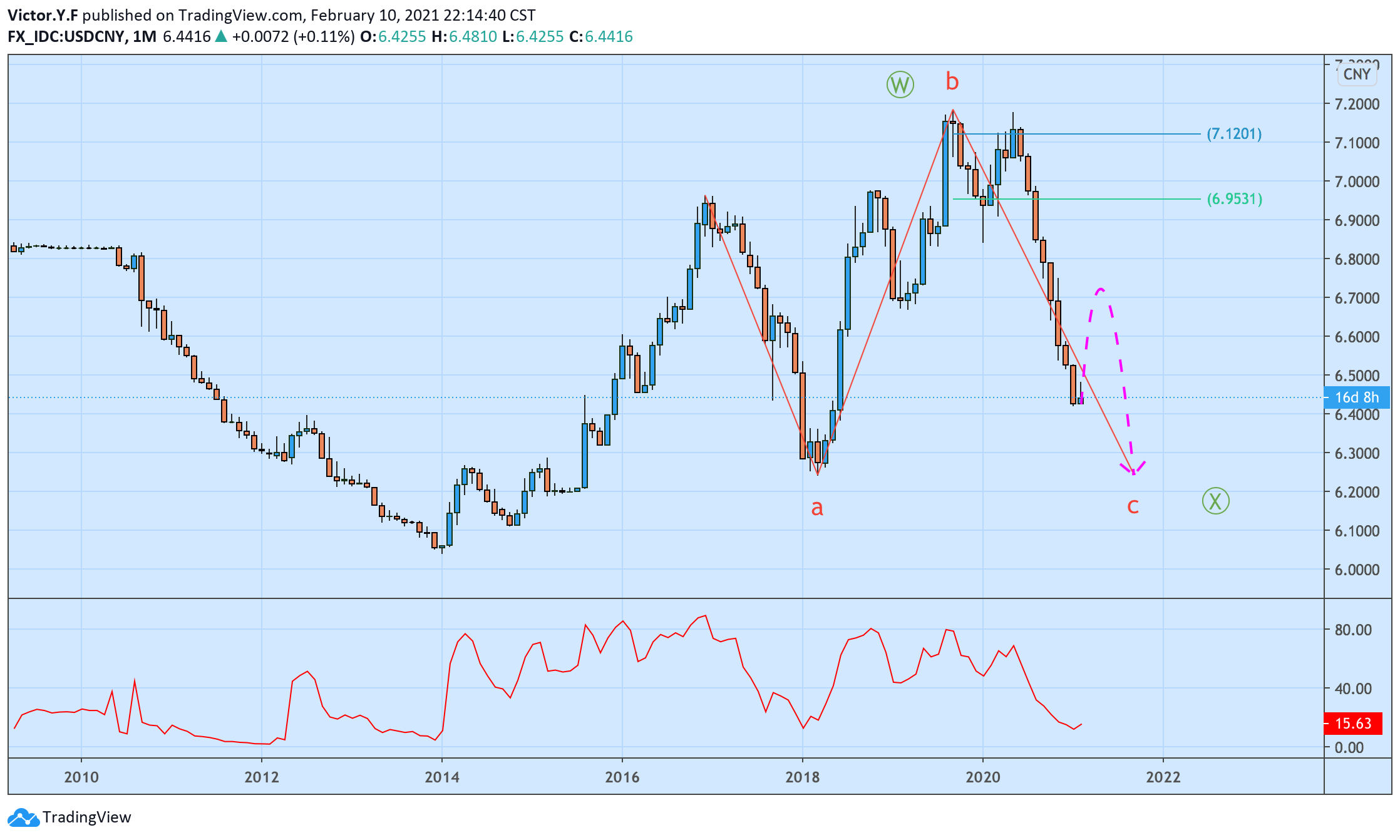Viewport: 1400px width, 840px height.
Task: Click the green up-triangle price change icon
Action: [220, 36]
